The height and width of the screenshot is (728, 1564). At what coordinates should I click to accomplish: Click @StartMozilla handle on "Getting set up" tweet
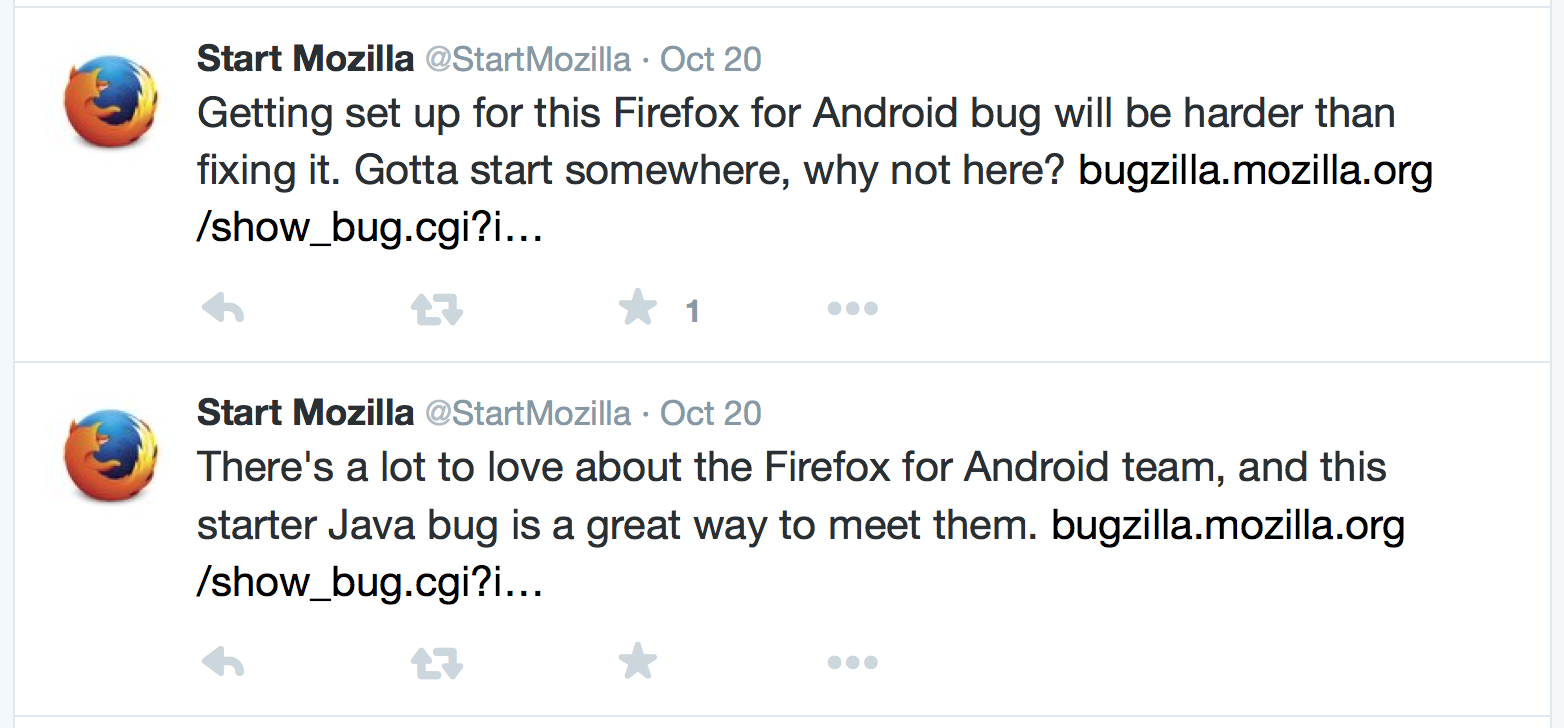(x=528, y=60)
